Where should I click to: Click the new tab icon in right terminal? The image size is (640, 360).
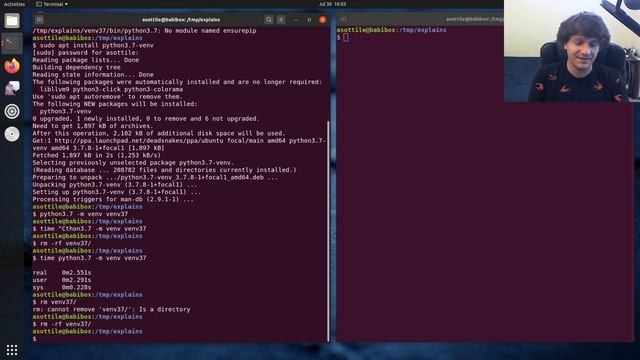click(344, 19)
